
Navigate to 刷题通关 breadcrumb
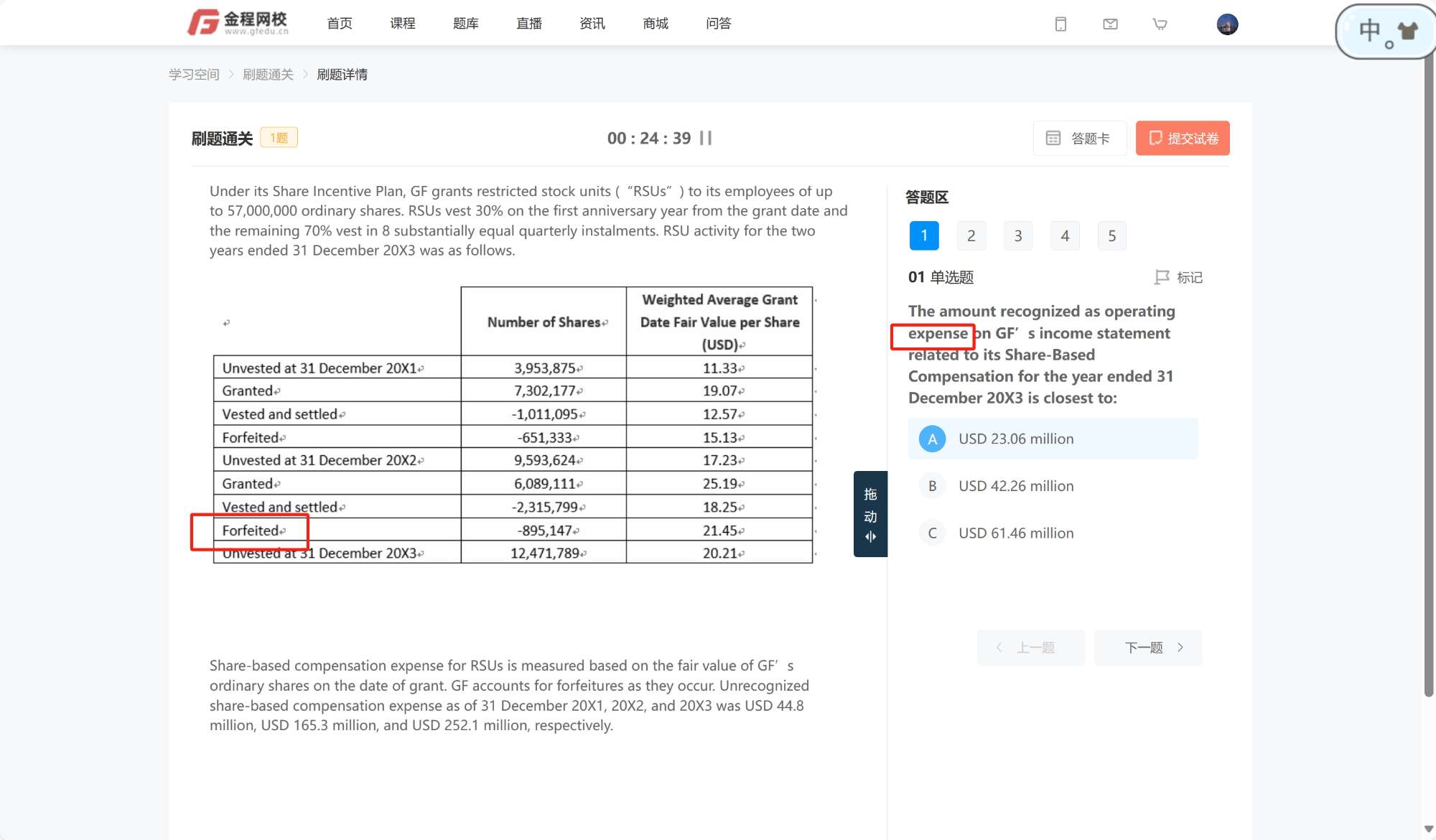(x=268, y=75)
